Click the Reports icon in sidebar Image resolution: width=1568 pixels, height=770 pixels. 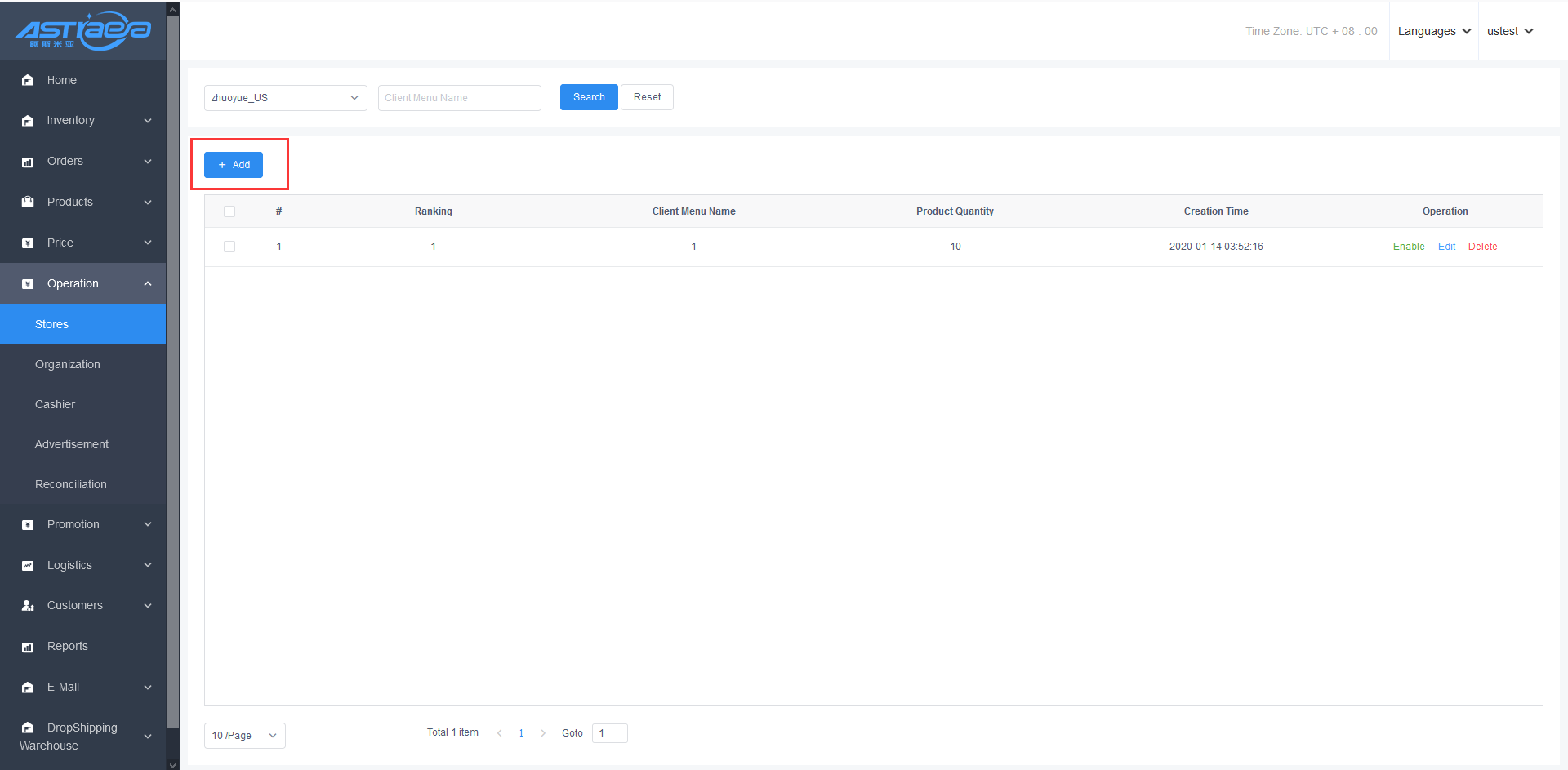click(28, 647)
